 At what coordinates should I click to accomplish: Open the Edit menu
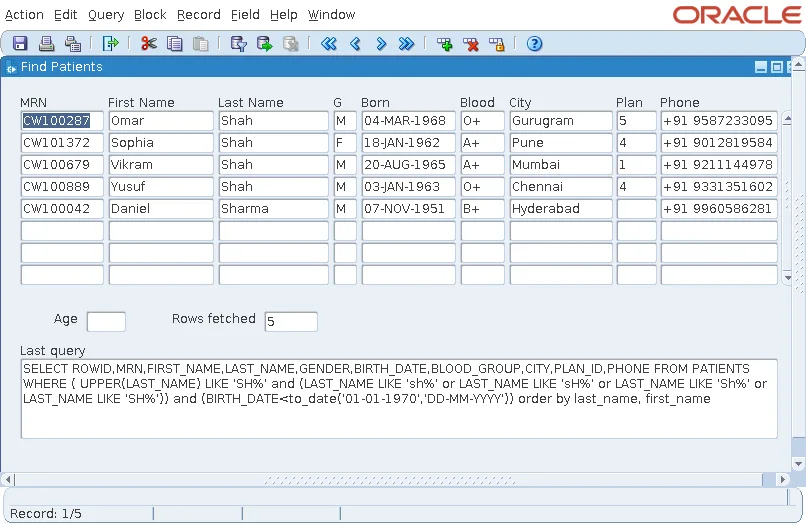(x=66, y=15)
